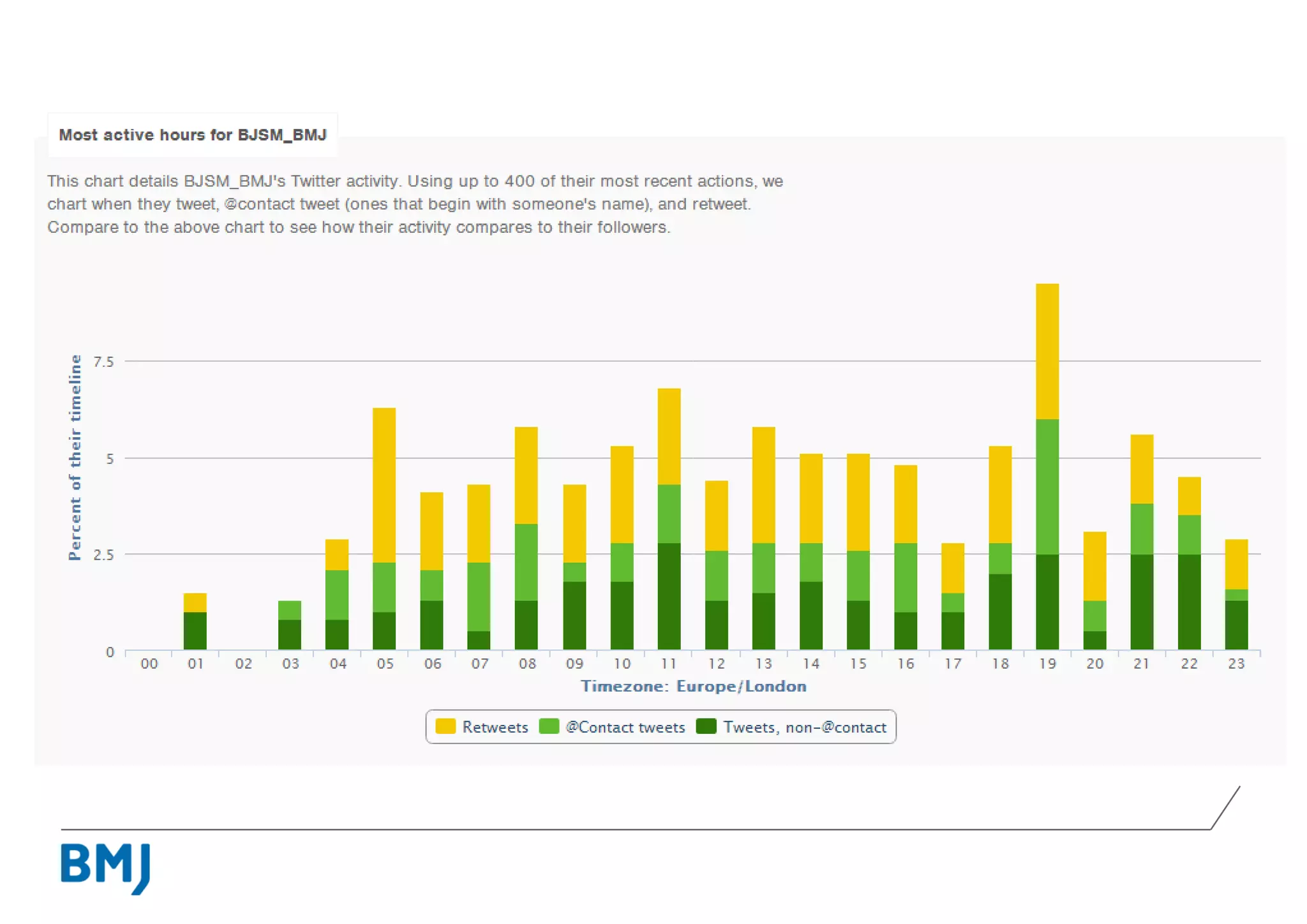Click the 'Percent of their timeline' axis title
Image resolution: width=1307 pixels, height=924 pixels.
(75, 457)
